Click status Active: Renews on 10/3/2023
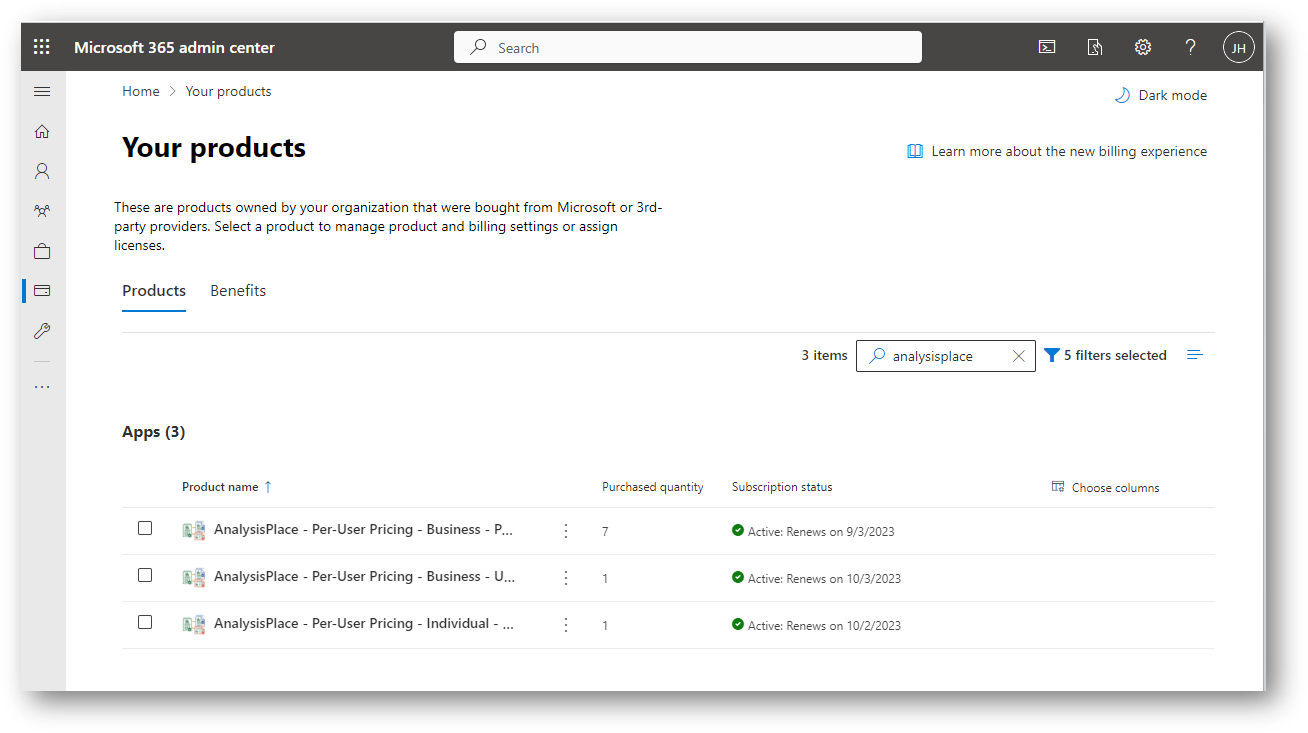This screenshot has width=1308, height=733. tap(824, 578)
